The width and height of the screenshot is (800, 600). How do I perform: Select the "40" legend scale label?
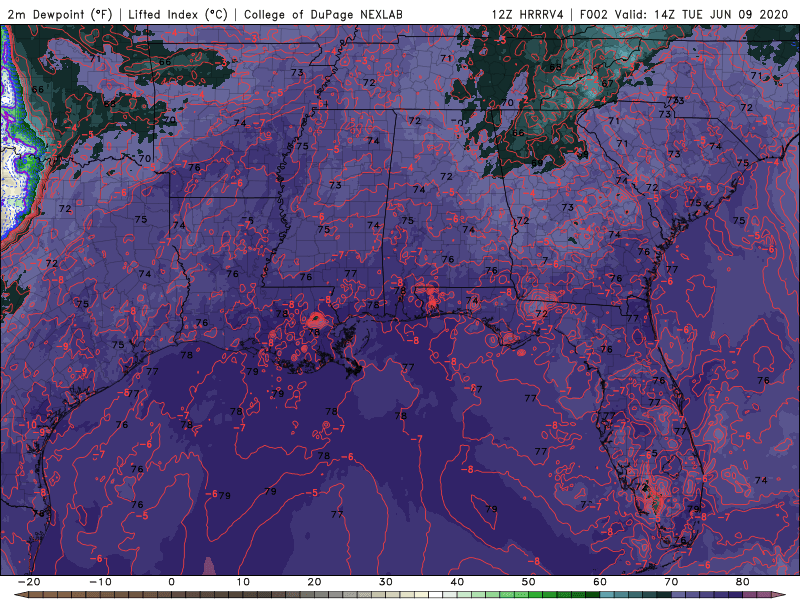click(x=457, y=582)
